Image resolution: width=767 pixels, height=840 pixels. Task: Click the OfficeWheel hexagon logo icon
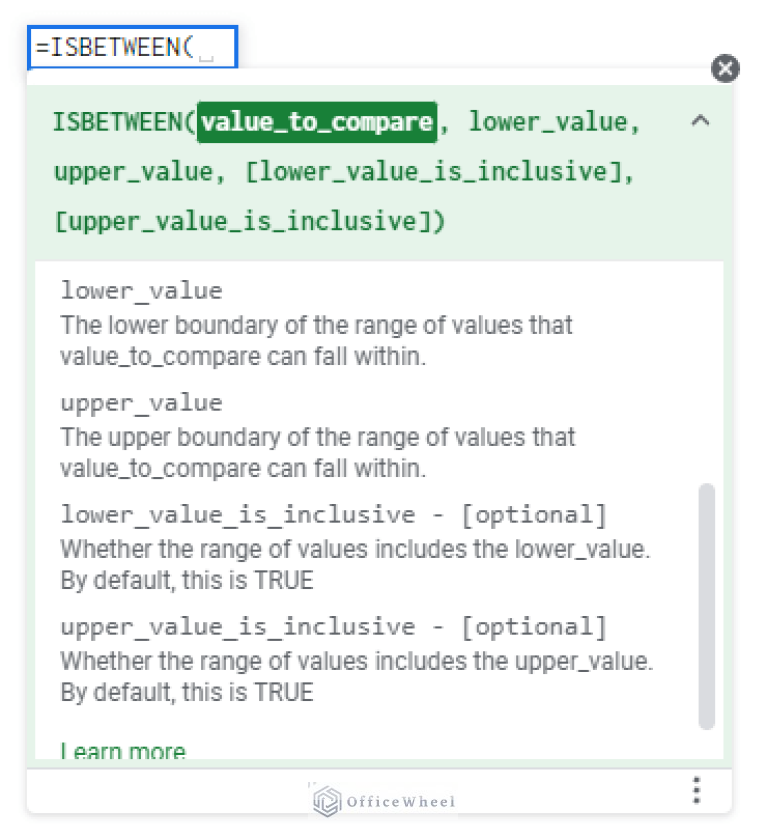click(x=327, y=800)
